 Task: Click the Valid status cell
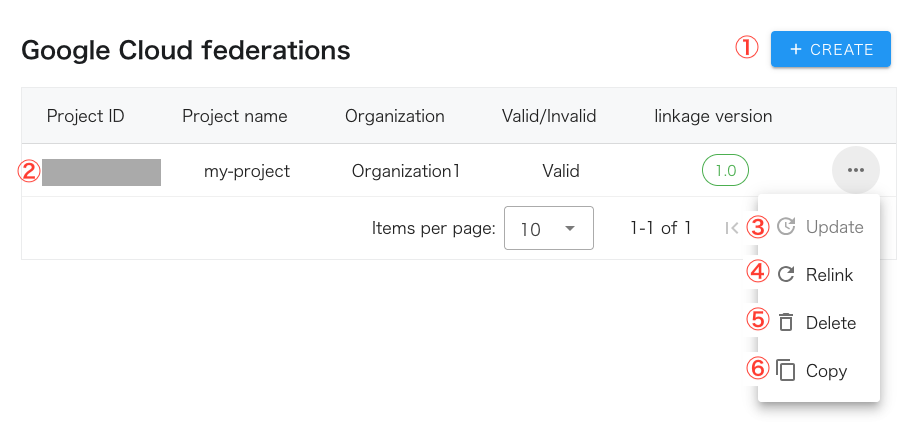(x=561, y=171)
